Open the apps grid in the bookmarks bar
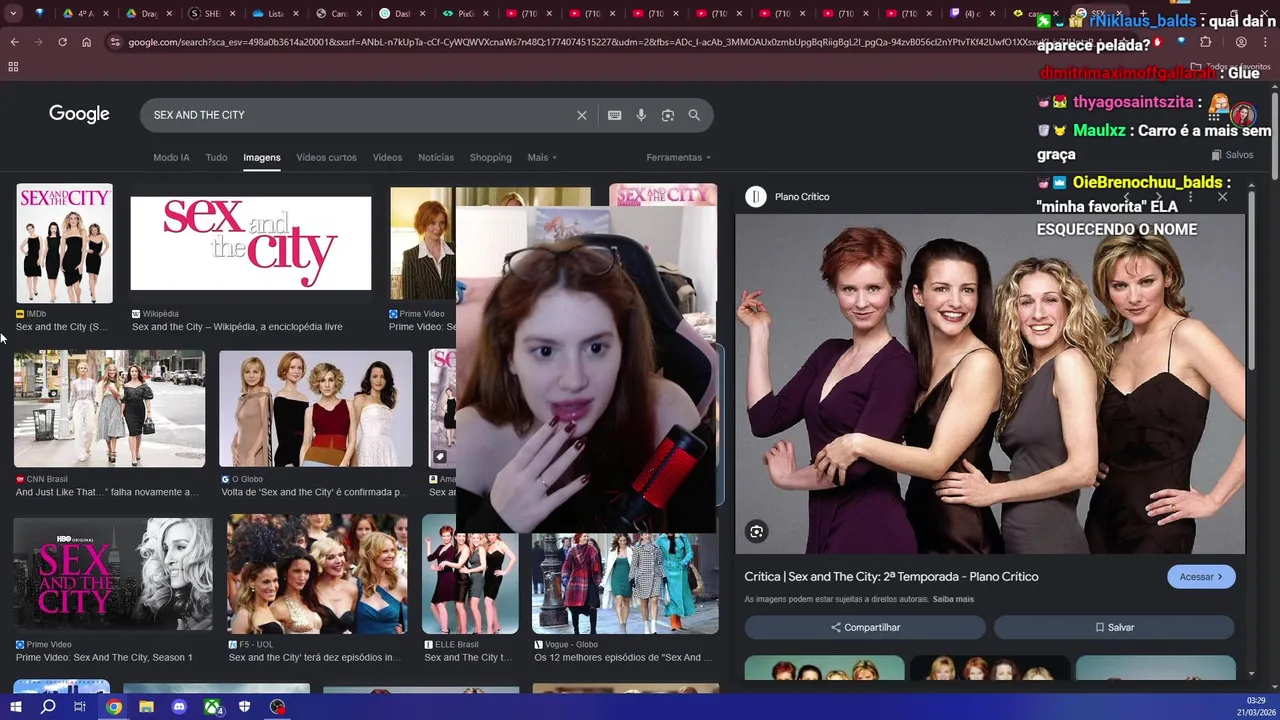The width and height of the screenshot is (1280, 720). (13, 67)
